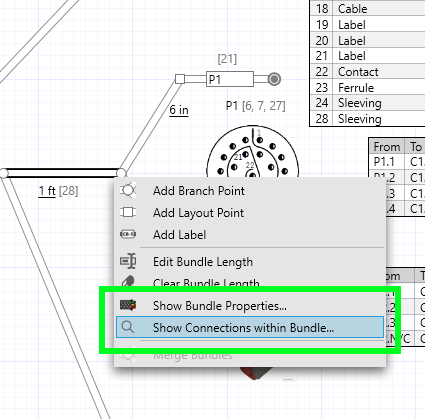Select the '1 ft [28]' bundle length label
Image resolution: width=425 pixels, height=419 pixels.
[58, 191]
